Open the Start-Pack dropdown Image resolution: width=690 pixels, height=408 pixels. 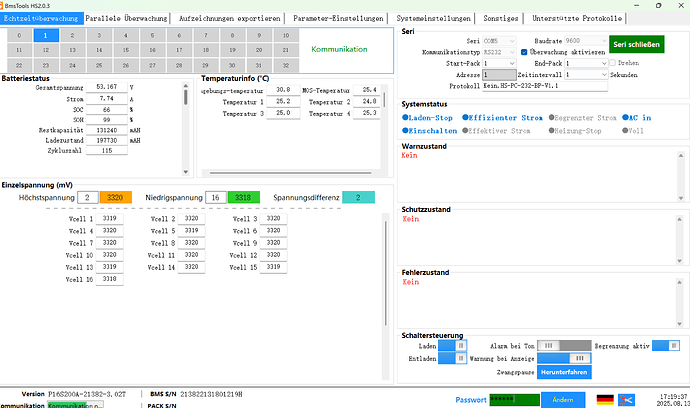(499, 63)
